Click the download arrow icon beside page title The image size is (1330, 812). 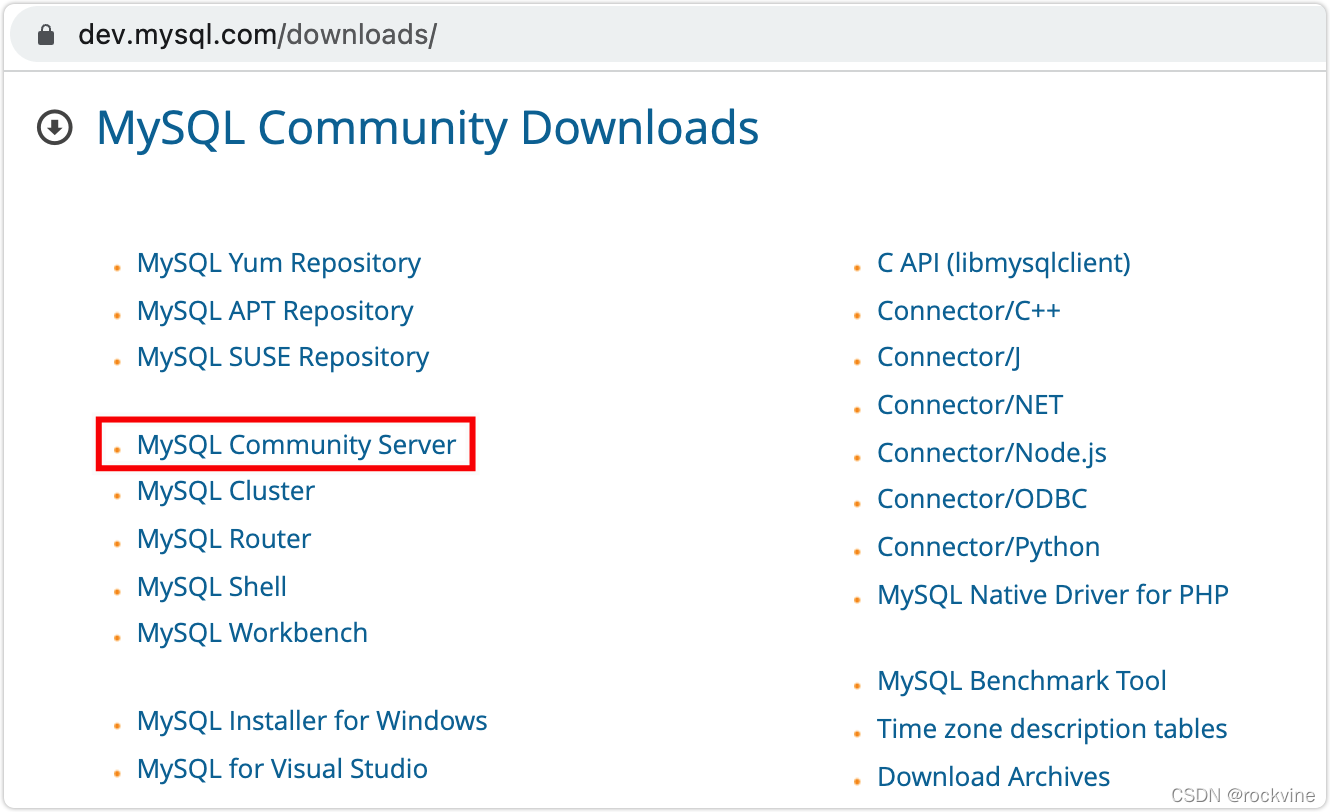click(x=55, y=128)
